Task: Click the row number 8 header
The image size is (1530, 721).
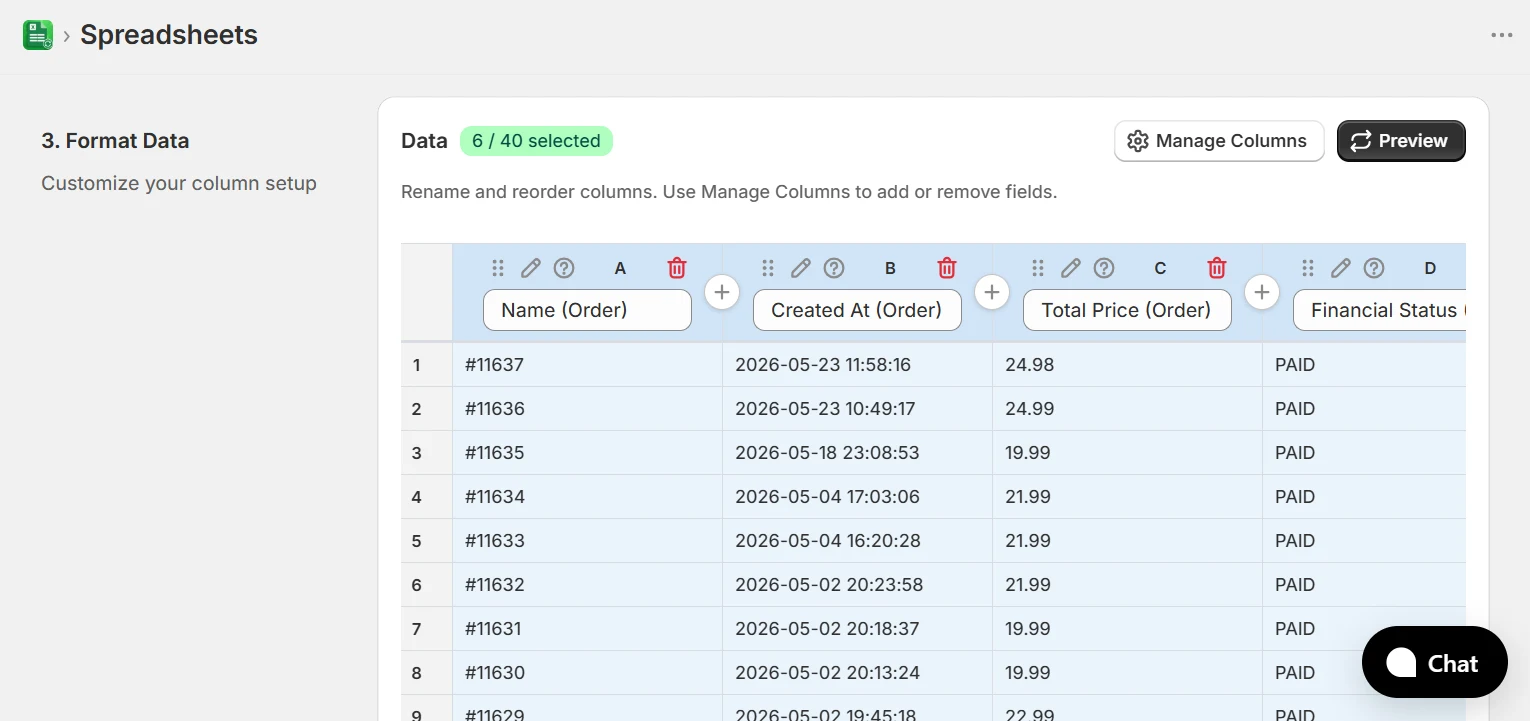Action: click(x=427, y=673)
